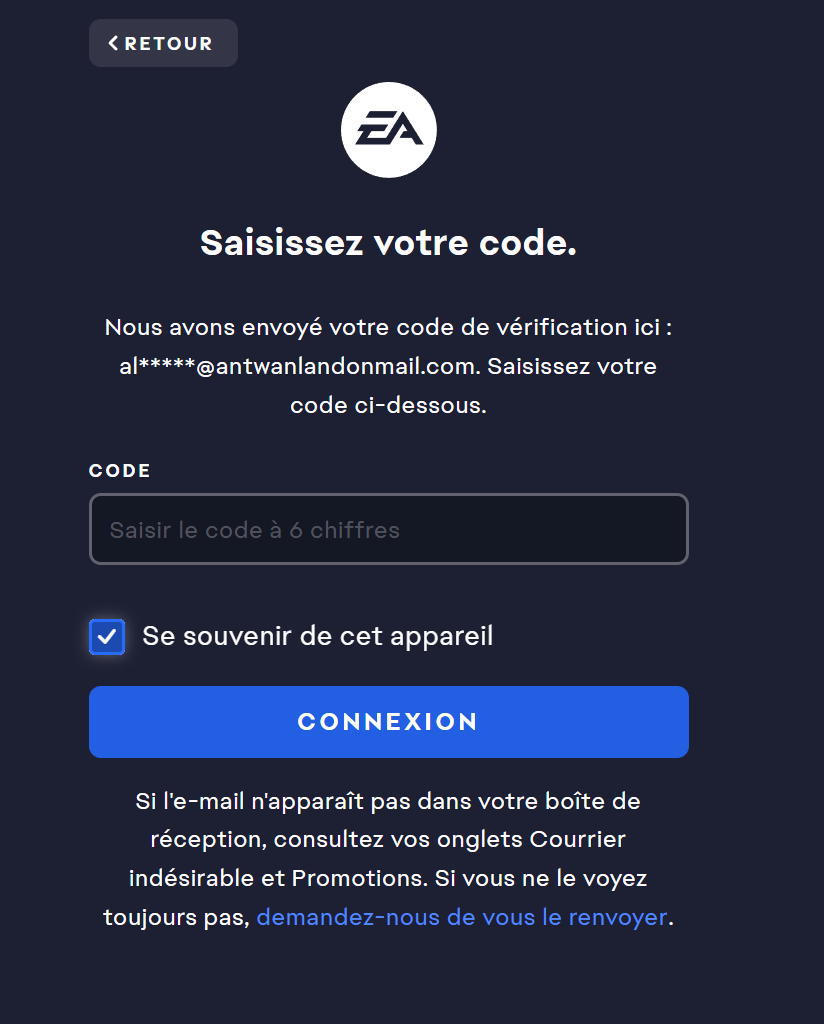This screenshot has height=1024, width=824.
Task: Untick the remember this device checkbox
Action: tap(107, 636)
